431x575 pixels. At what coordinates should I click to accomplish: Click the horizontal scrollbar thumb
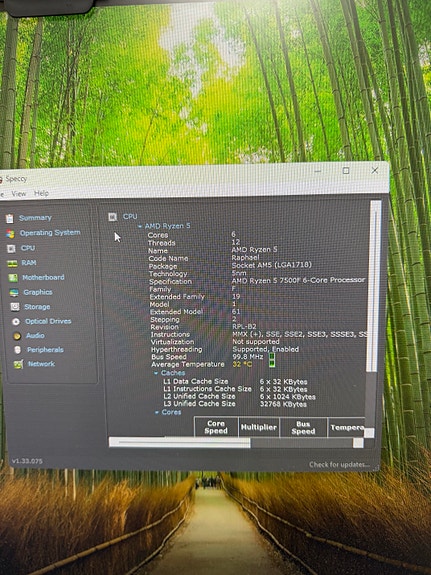180,442
